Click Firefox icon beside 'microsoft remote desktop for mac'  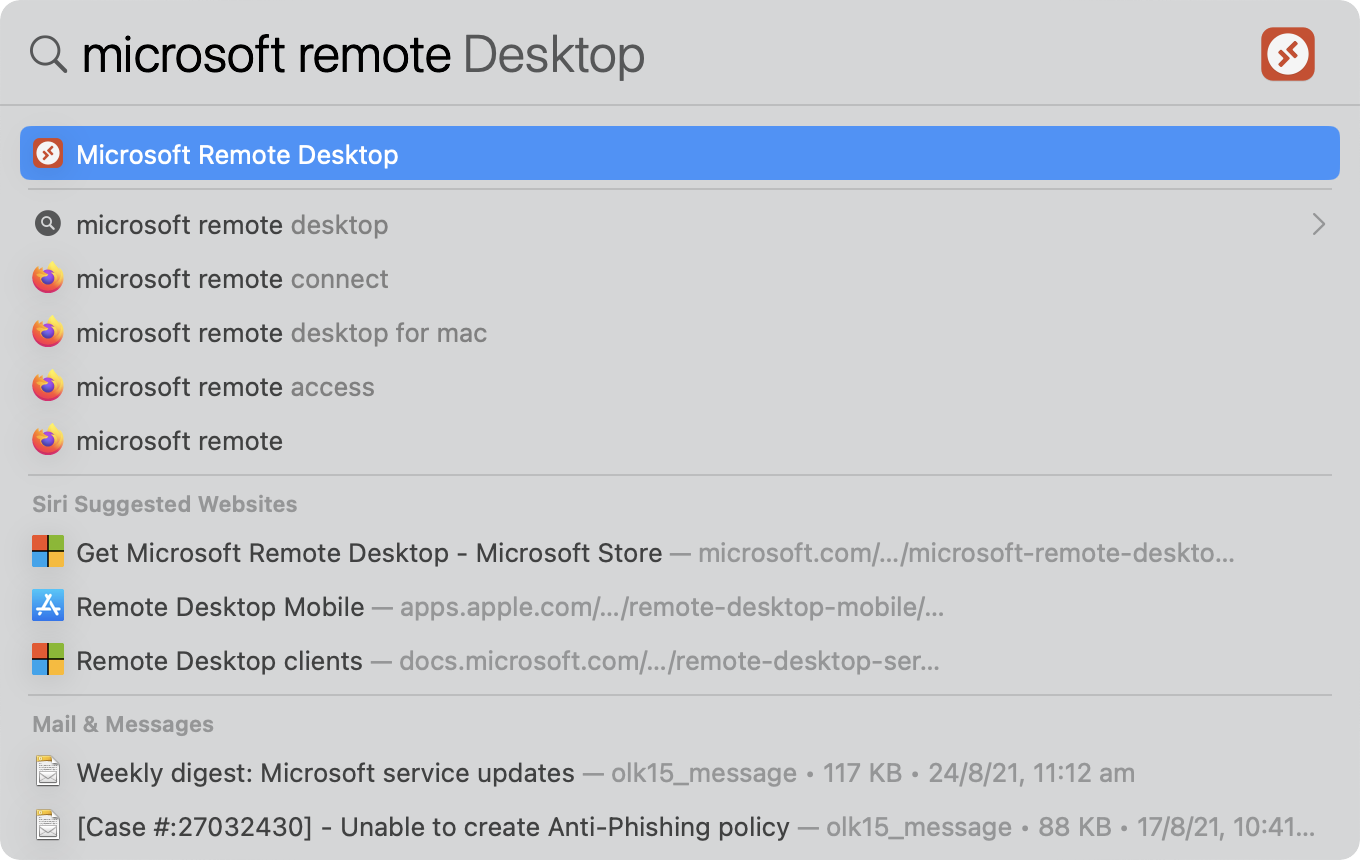coord(48,333)
